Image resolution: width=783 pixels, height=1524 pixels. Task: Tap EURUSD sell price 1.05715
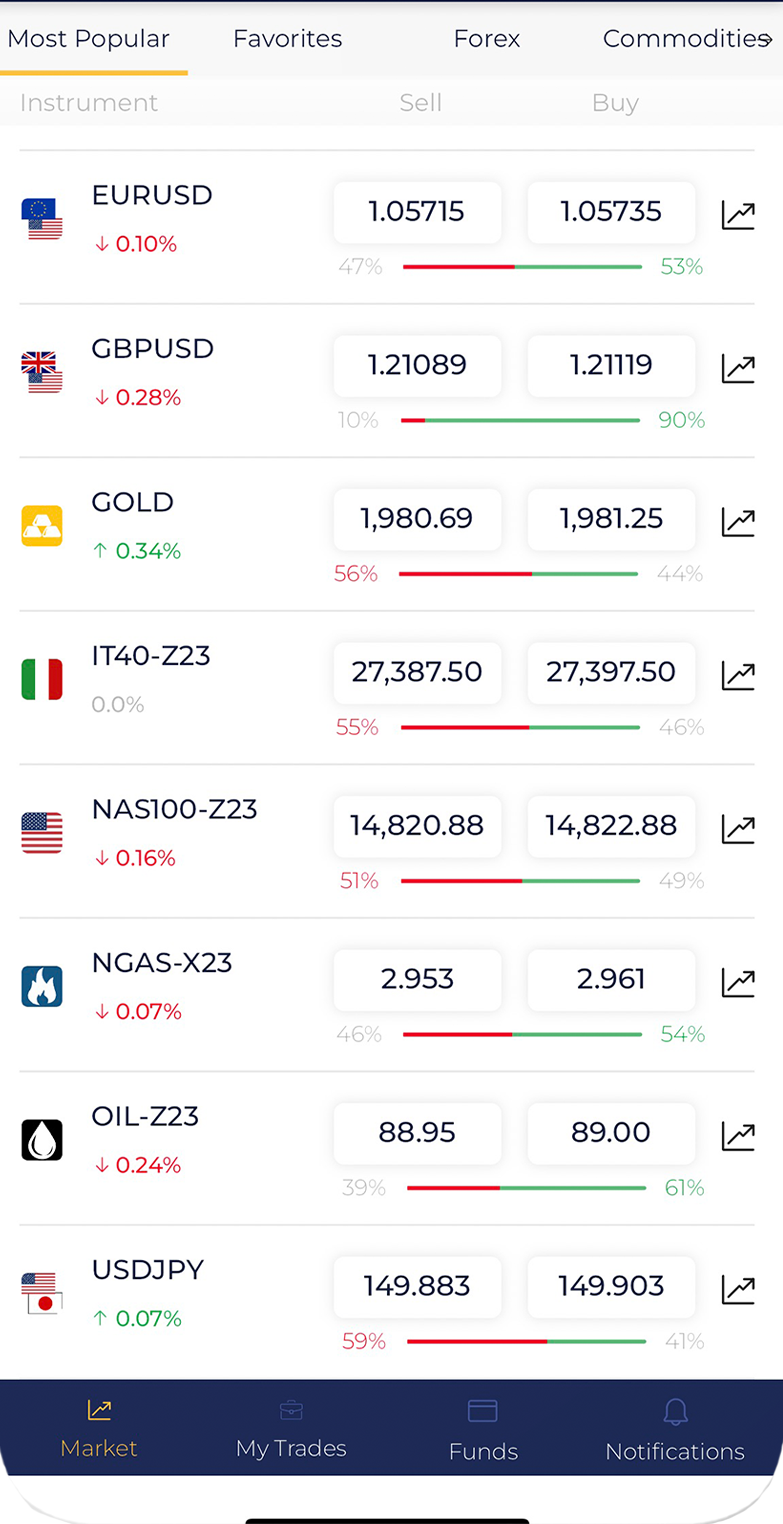tap(417, 212)
